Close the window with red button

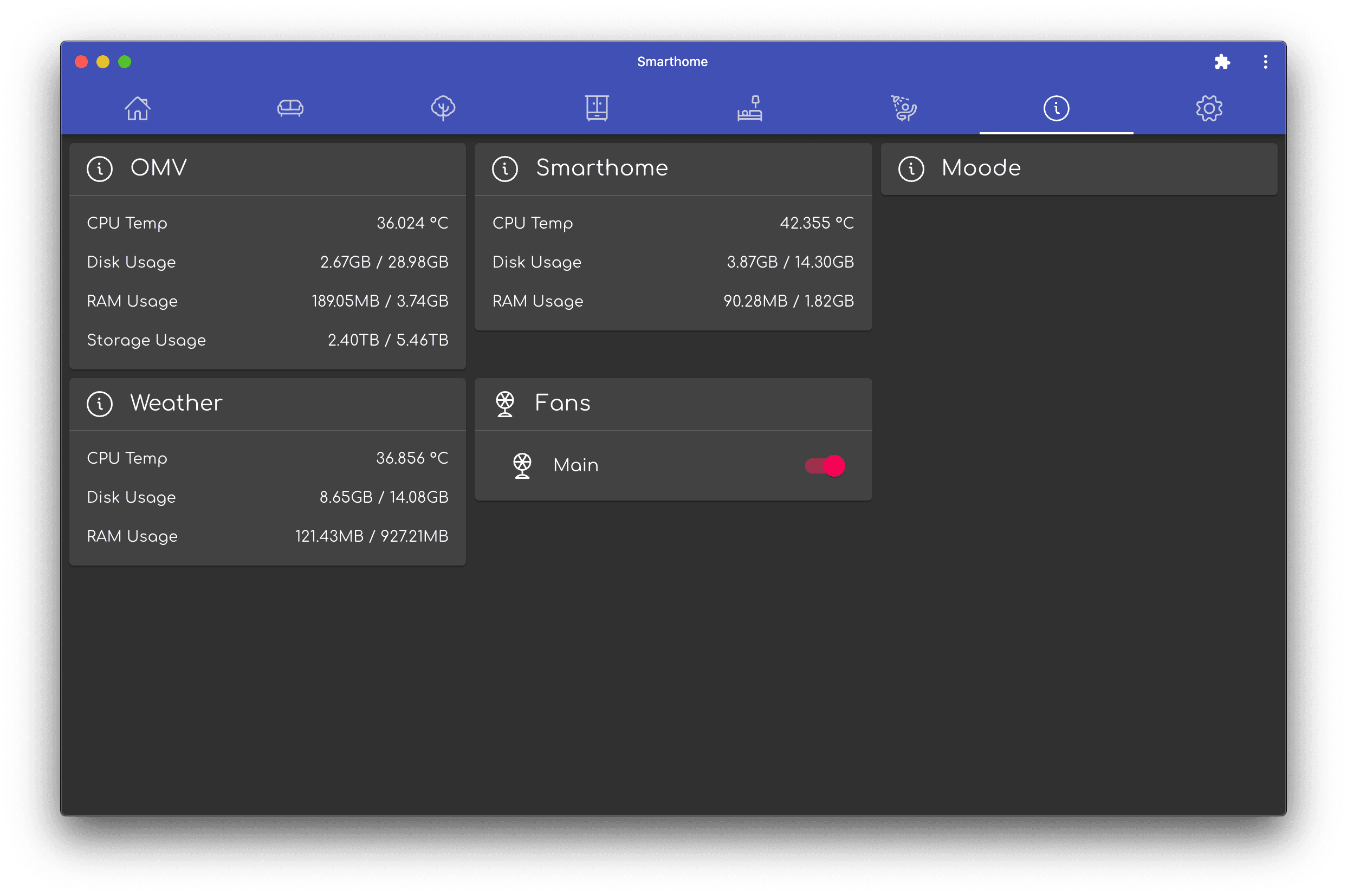[81, 62]
